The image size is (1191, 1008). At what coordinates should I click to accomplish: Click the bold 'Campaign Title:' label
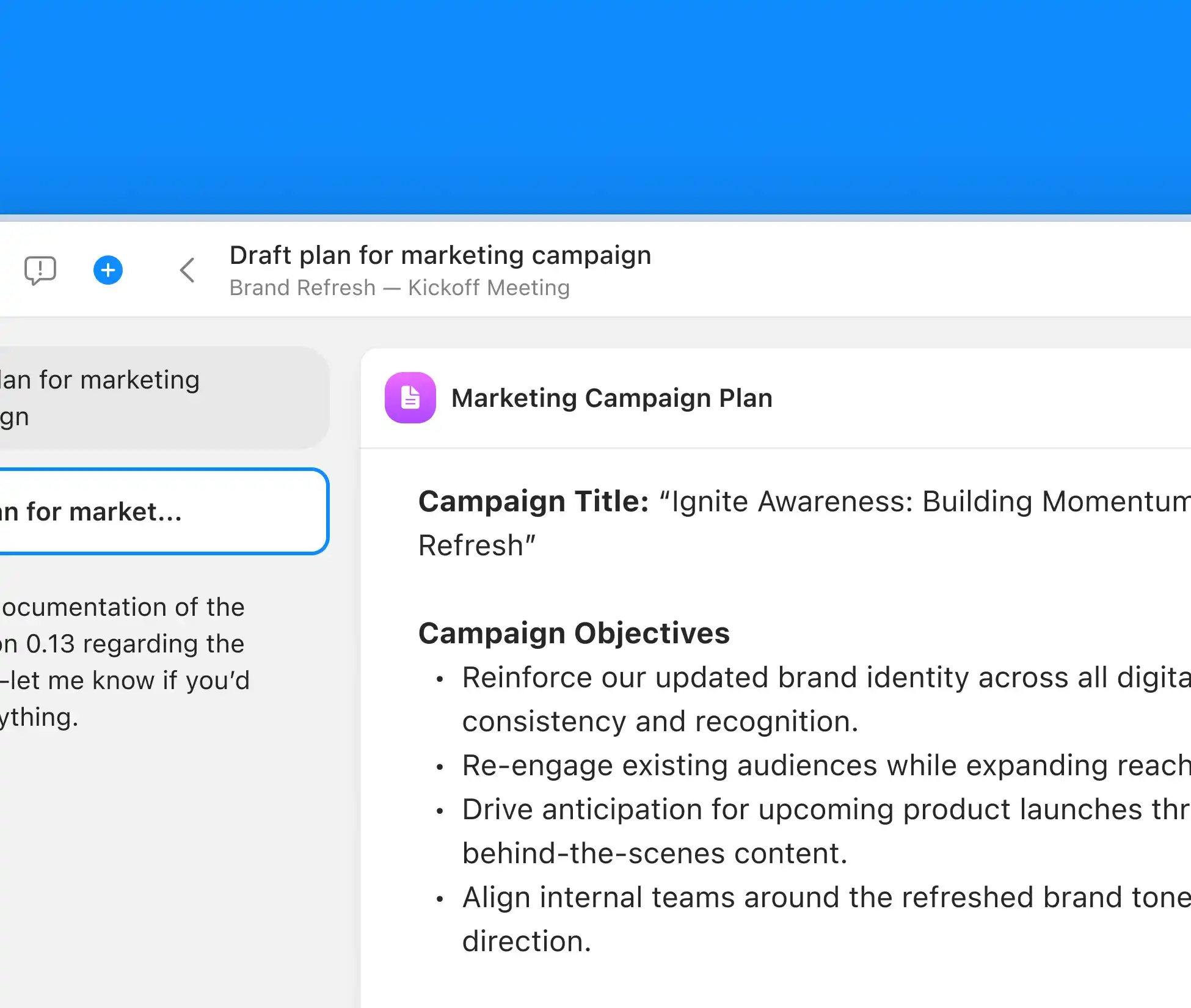[533, 502]
